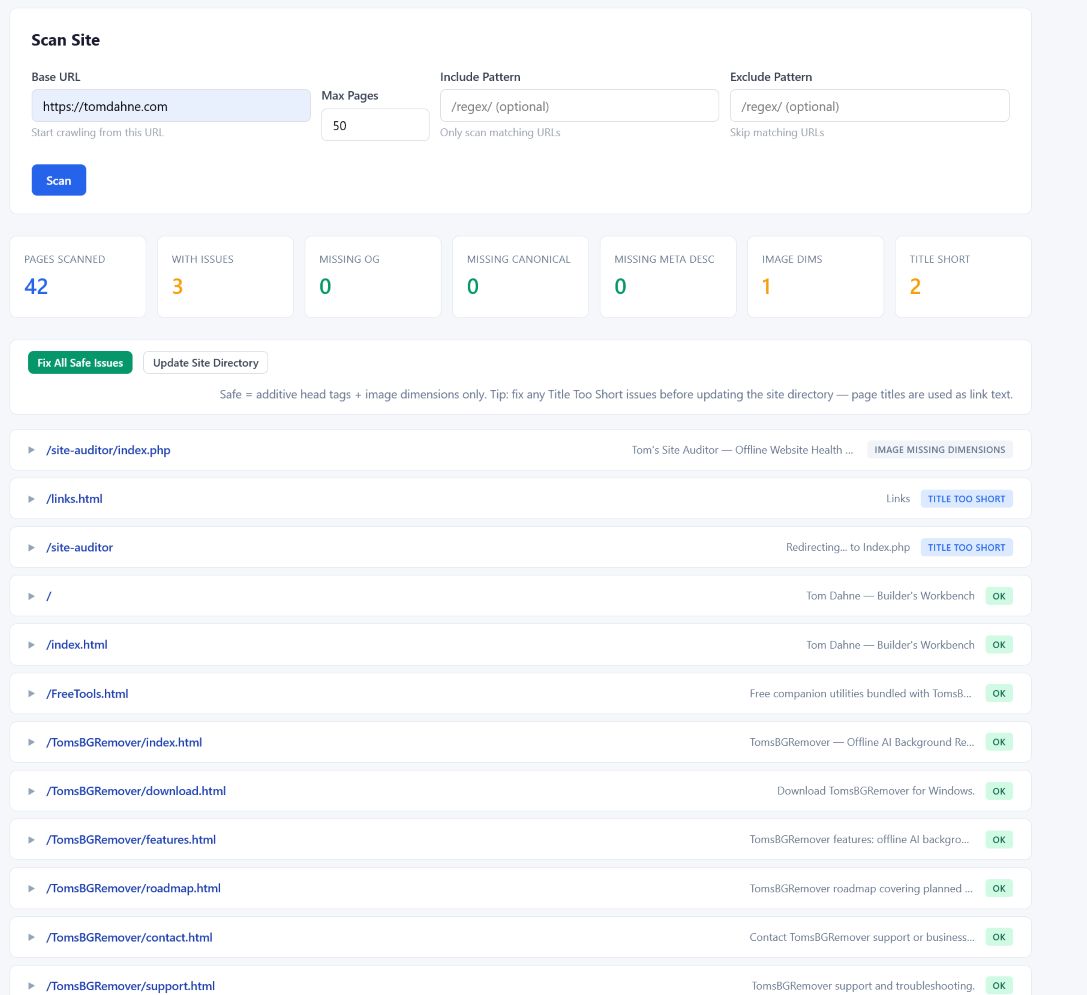The height and width of the screenshot is (995, 1087).
Task: Expand the /TomsBGRemover/index.html row
Action: click(31, 742)
